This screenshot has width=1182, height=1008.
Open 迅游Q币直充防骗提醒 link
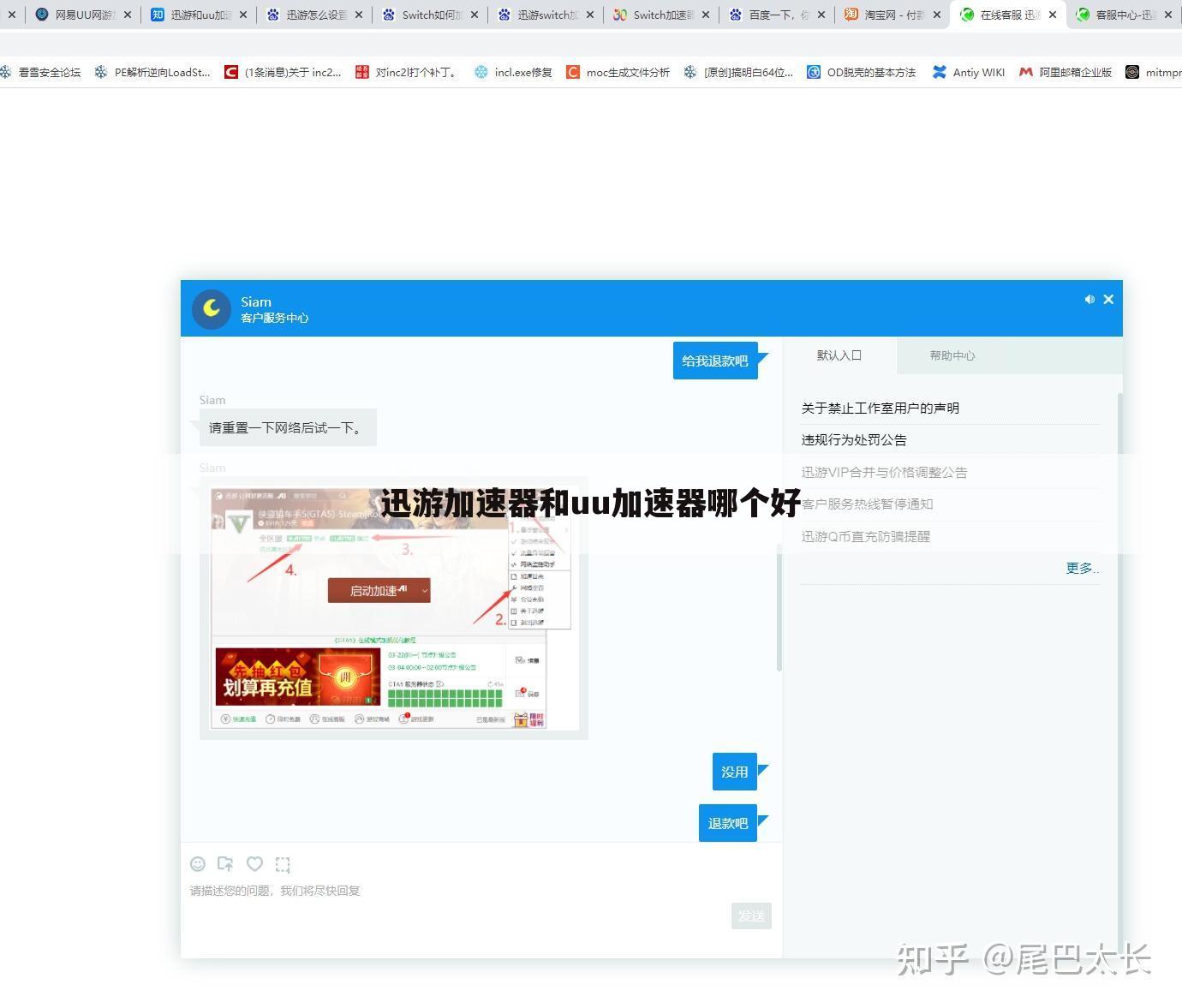pos(866,536)
